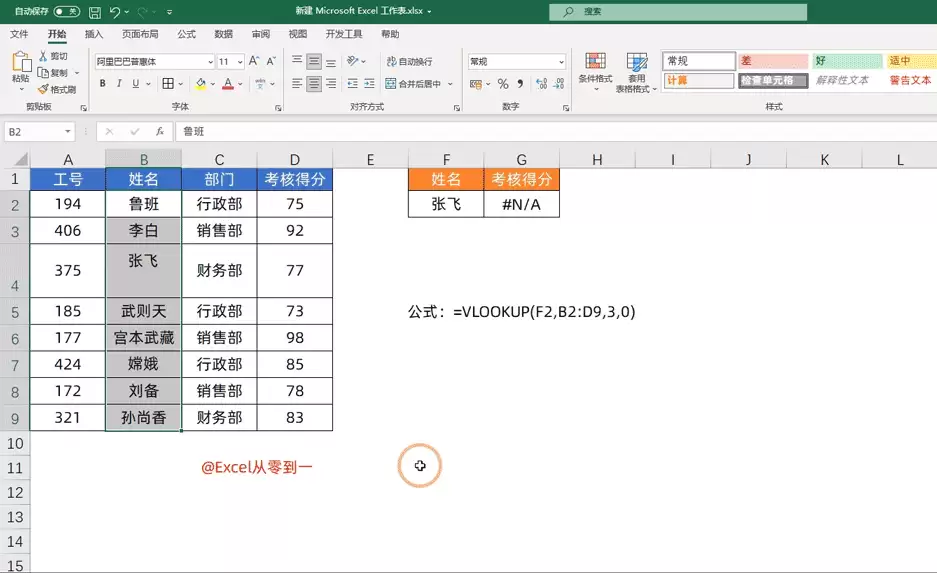Toggle Italic formatting
This screenshot has height=573, width=937.
[x=119, y=84]
